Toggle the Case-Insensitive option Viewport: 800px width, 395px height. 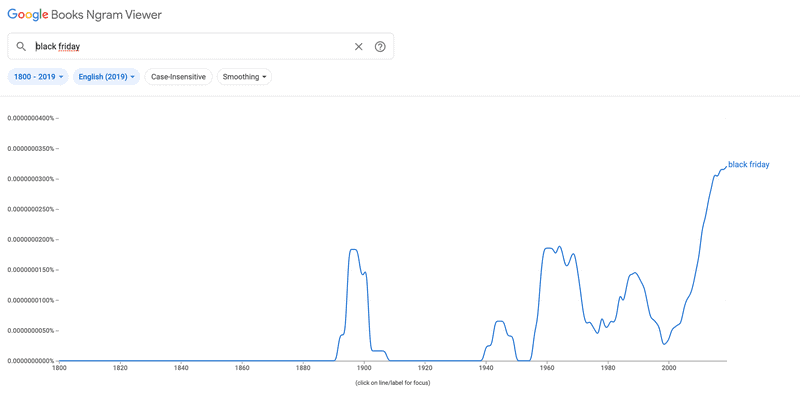179,77
